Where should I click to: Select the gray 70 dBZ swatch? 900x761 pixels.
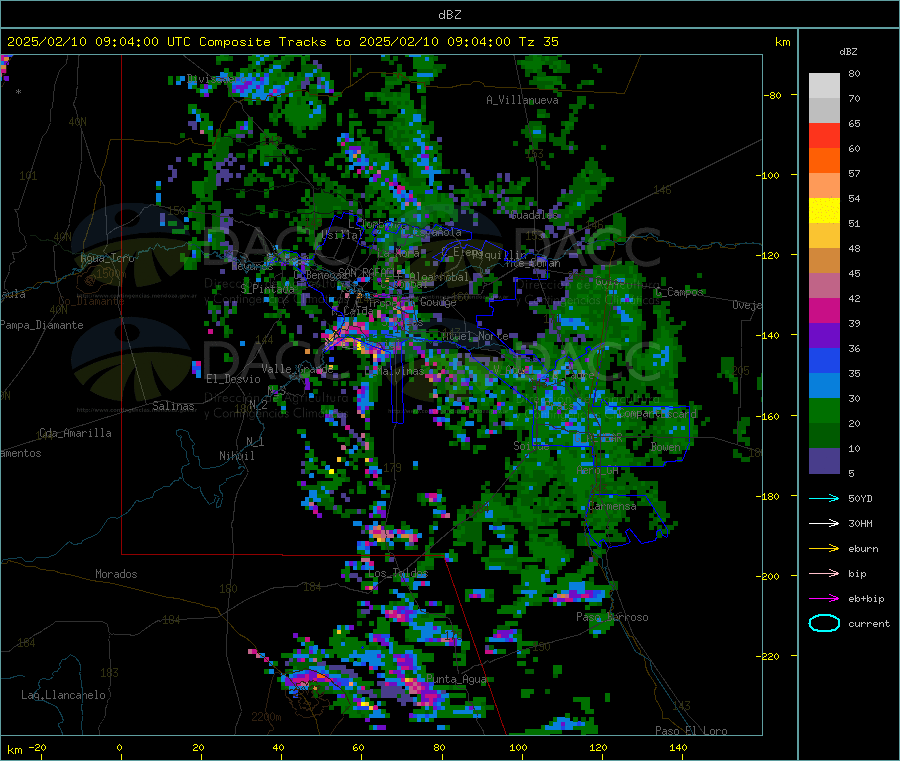tap(824, 111)
